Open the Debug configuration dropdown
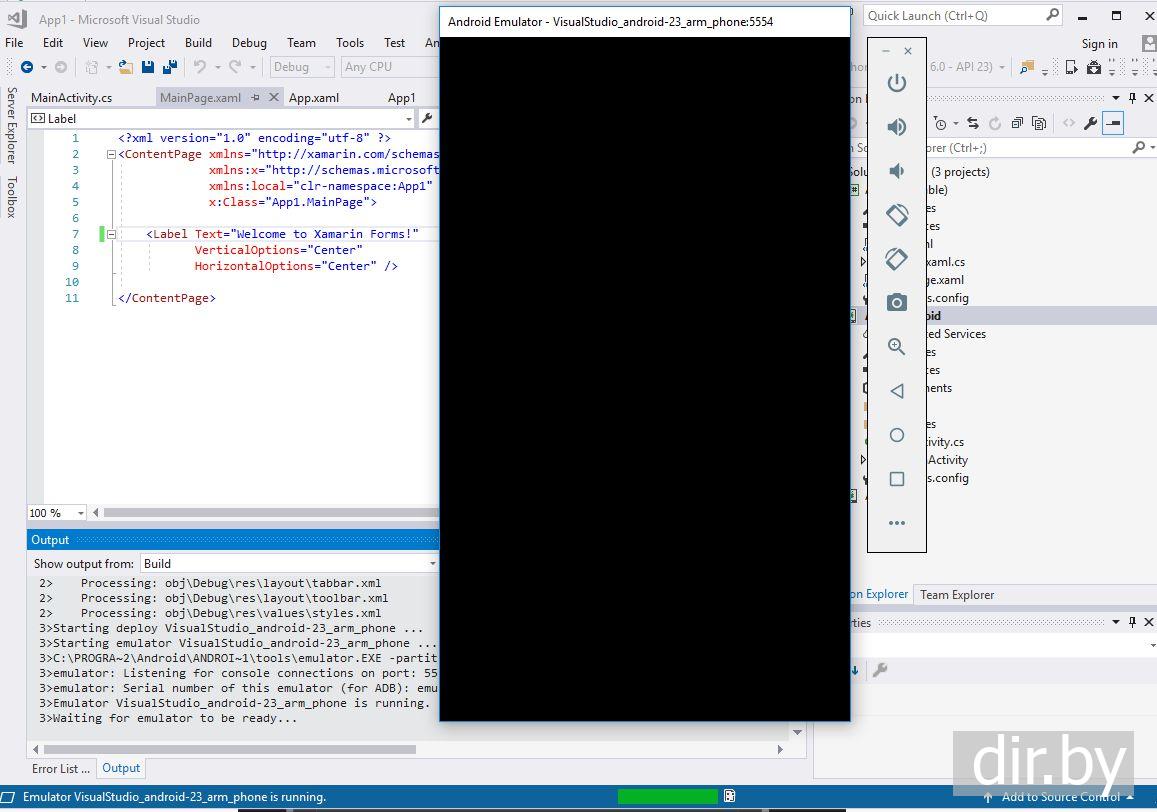This screenshot has height=812, width=1157. coord(301,67)
